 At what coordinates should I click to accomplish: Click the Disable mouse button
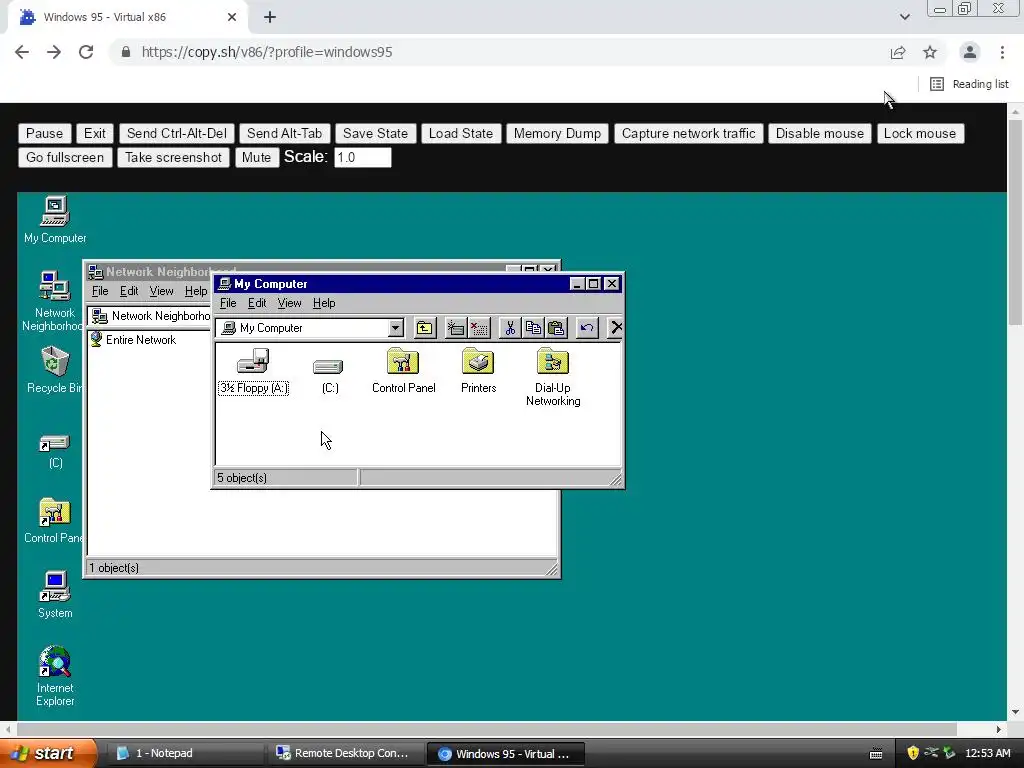[820, 133]
